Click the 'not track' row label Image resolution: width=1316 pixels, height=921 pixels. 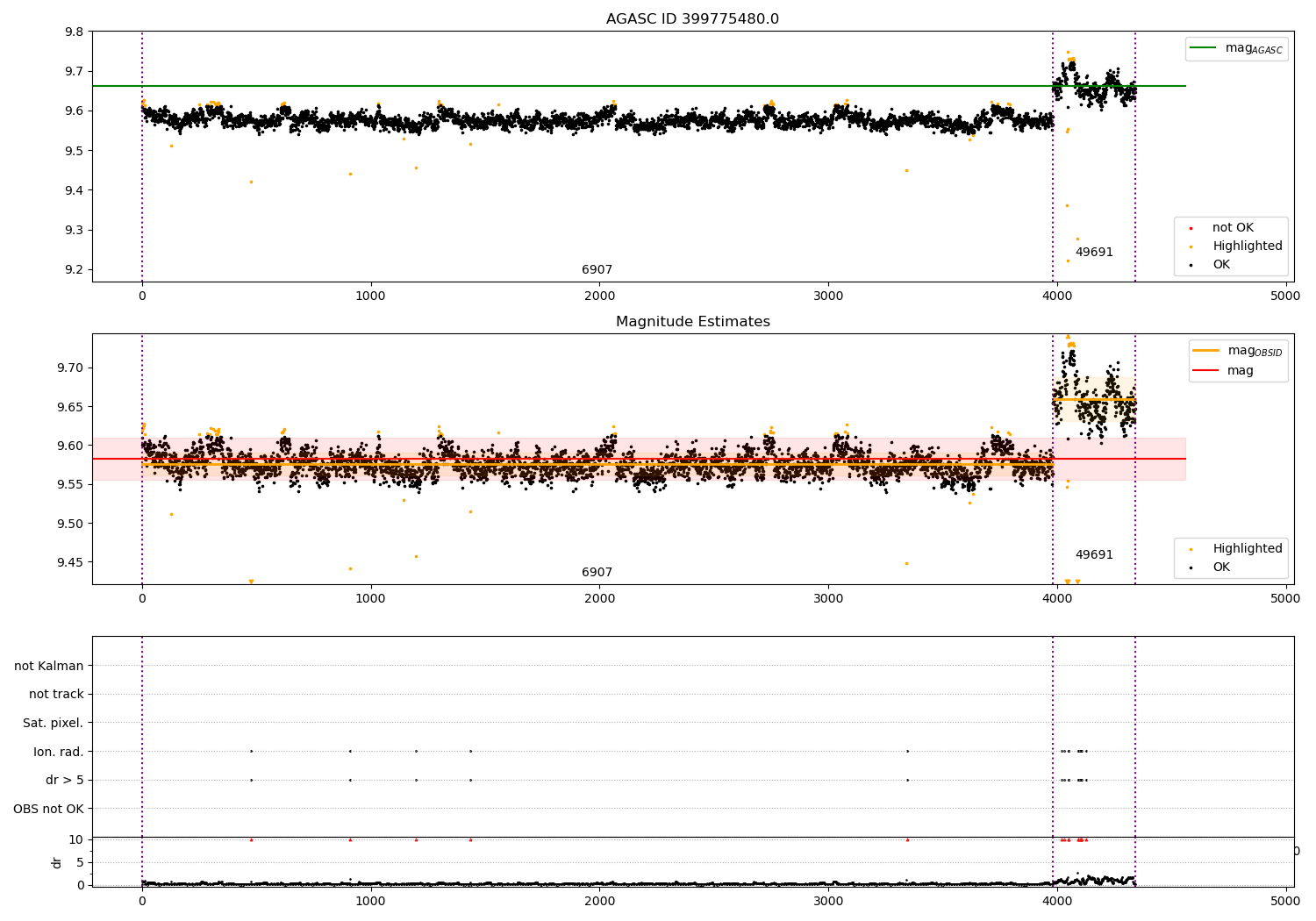[56, 695]
